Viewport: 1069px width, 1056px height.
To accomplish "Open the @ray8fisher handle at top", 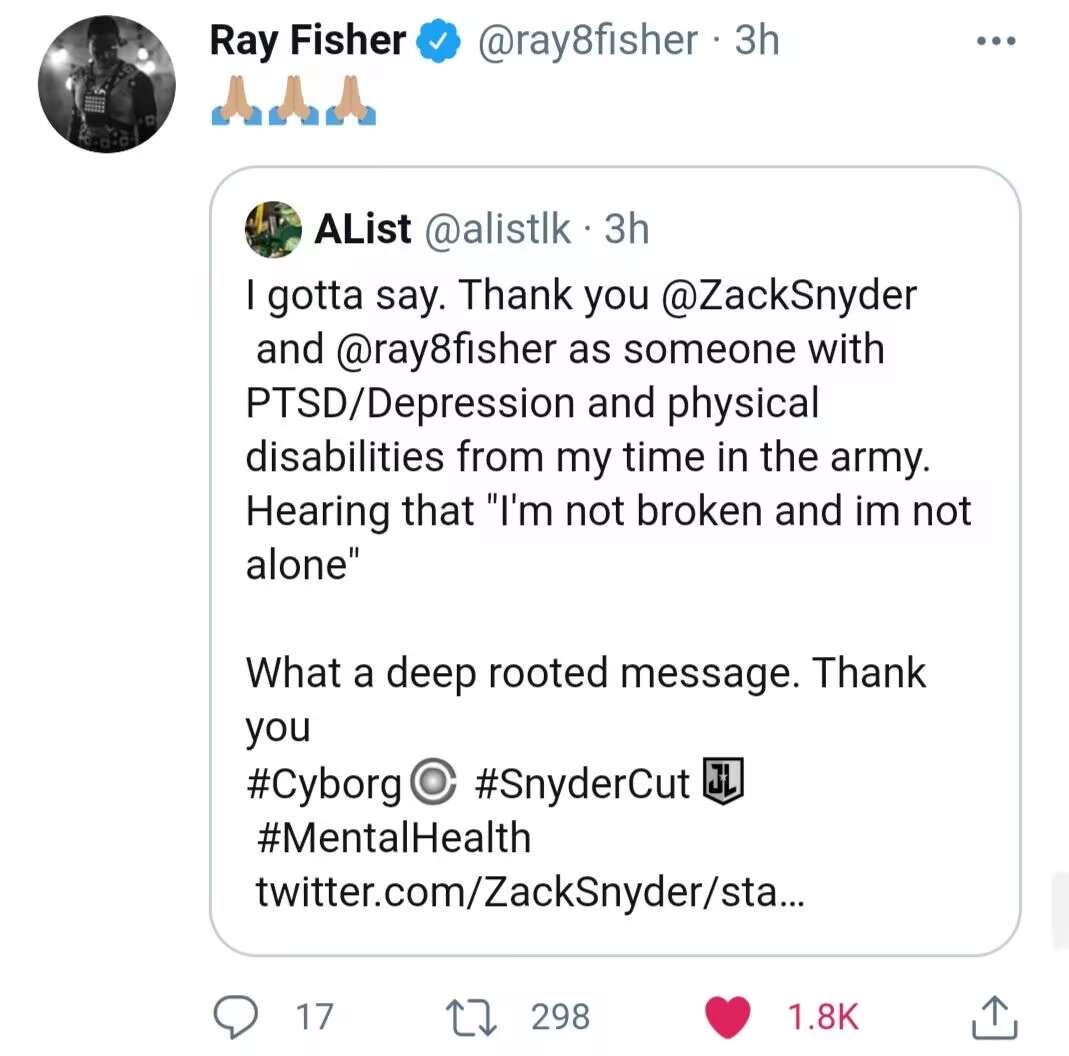I will [589, 41].
